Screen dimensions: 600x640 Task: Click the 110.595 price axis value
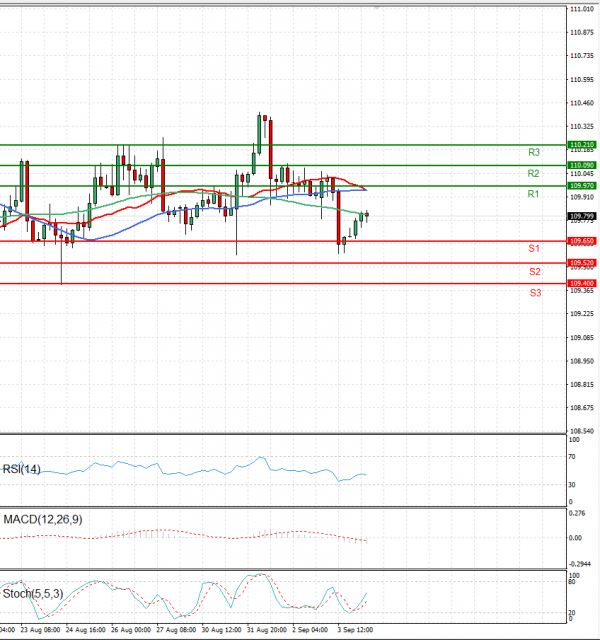(x=582, y=80)
